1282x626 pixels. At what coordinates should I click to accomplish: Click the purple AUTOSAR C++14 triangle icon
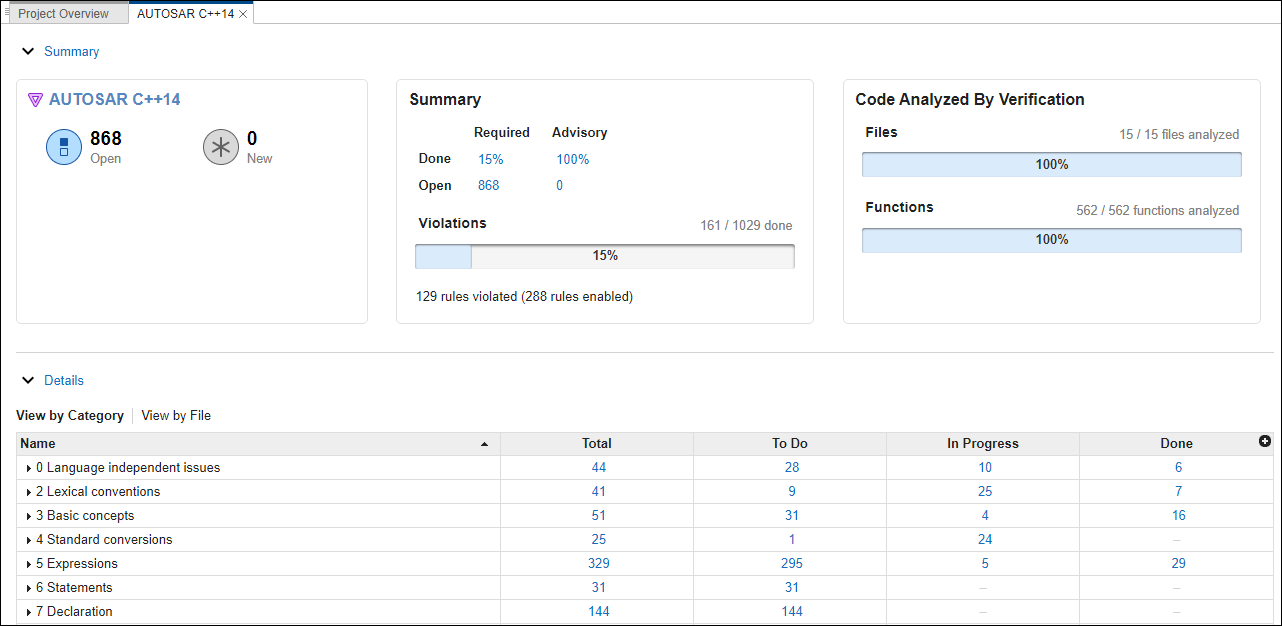pos(36,100)
